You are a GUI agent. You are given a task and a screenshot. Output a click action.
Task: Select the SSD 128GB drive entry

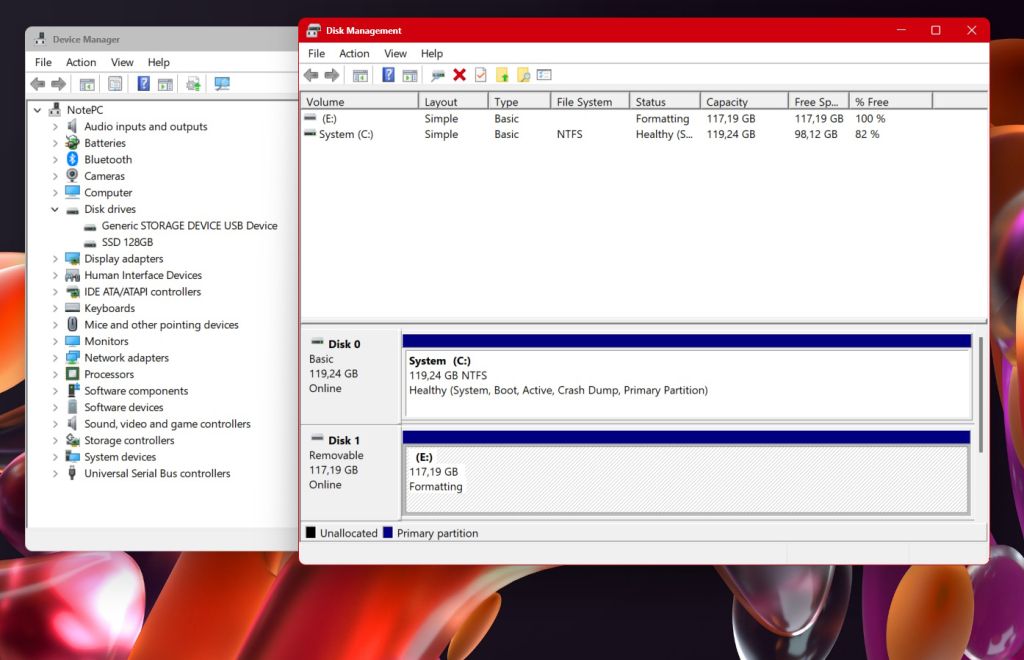[127, 242]
